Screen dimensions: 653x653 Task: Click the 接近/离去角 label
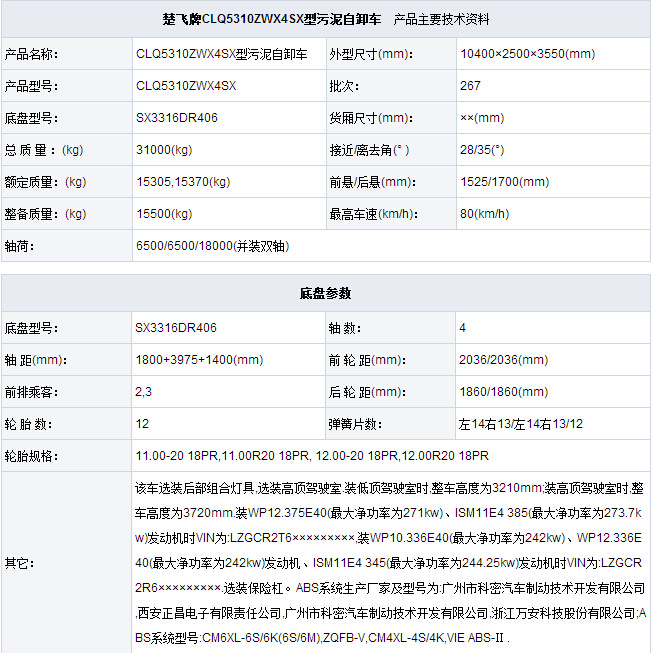pos(369,150)
